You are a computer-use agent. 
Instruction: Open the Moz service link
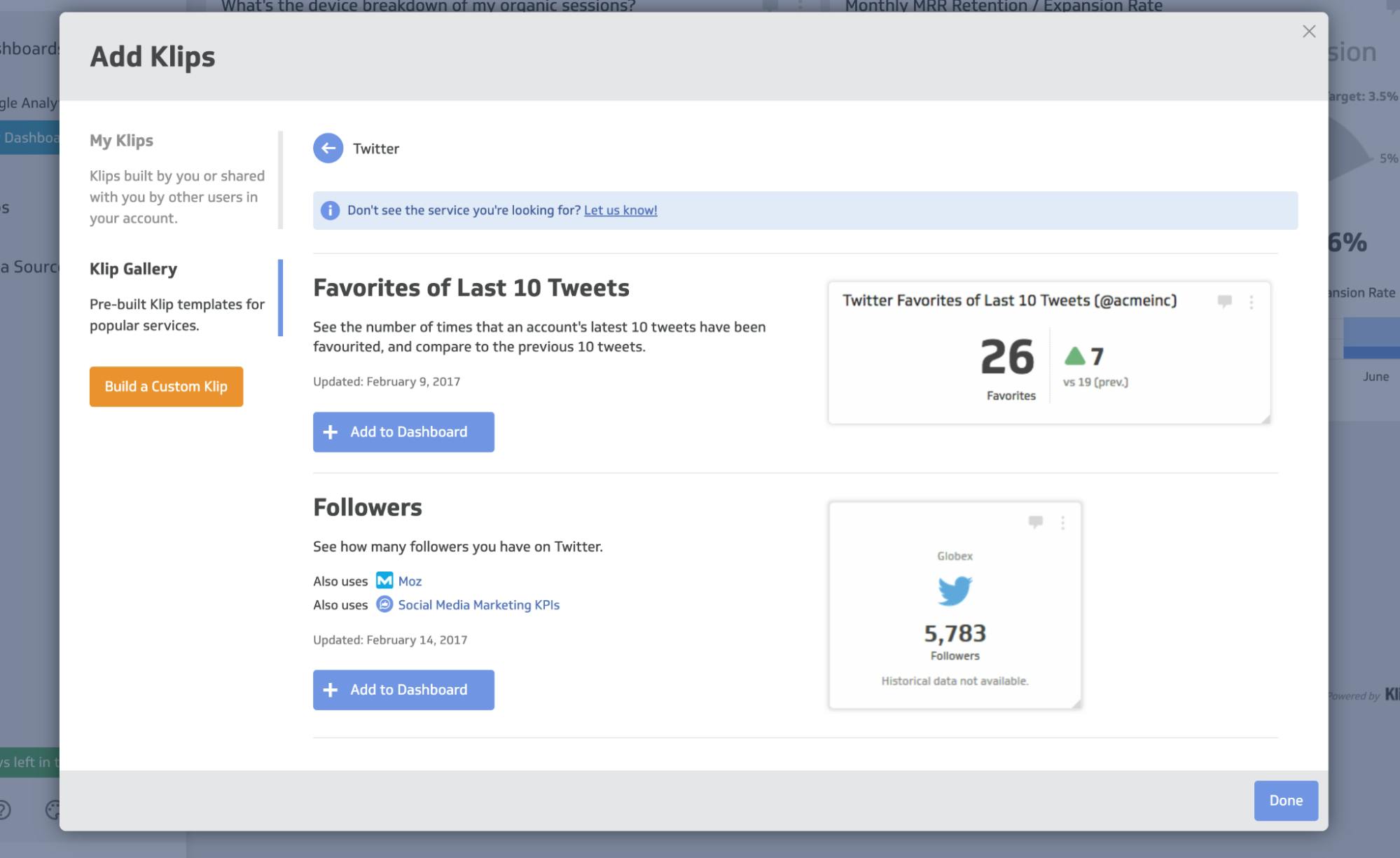pyautogui.click(x=410, y=581)
